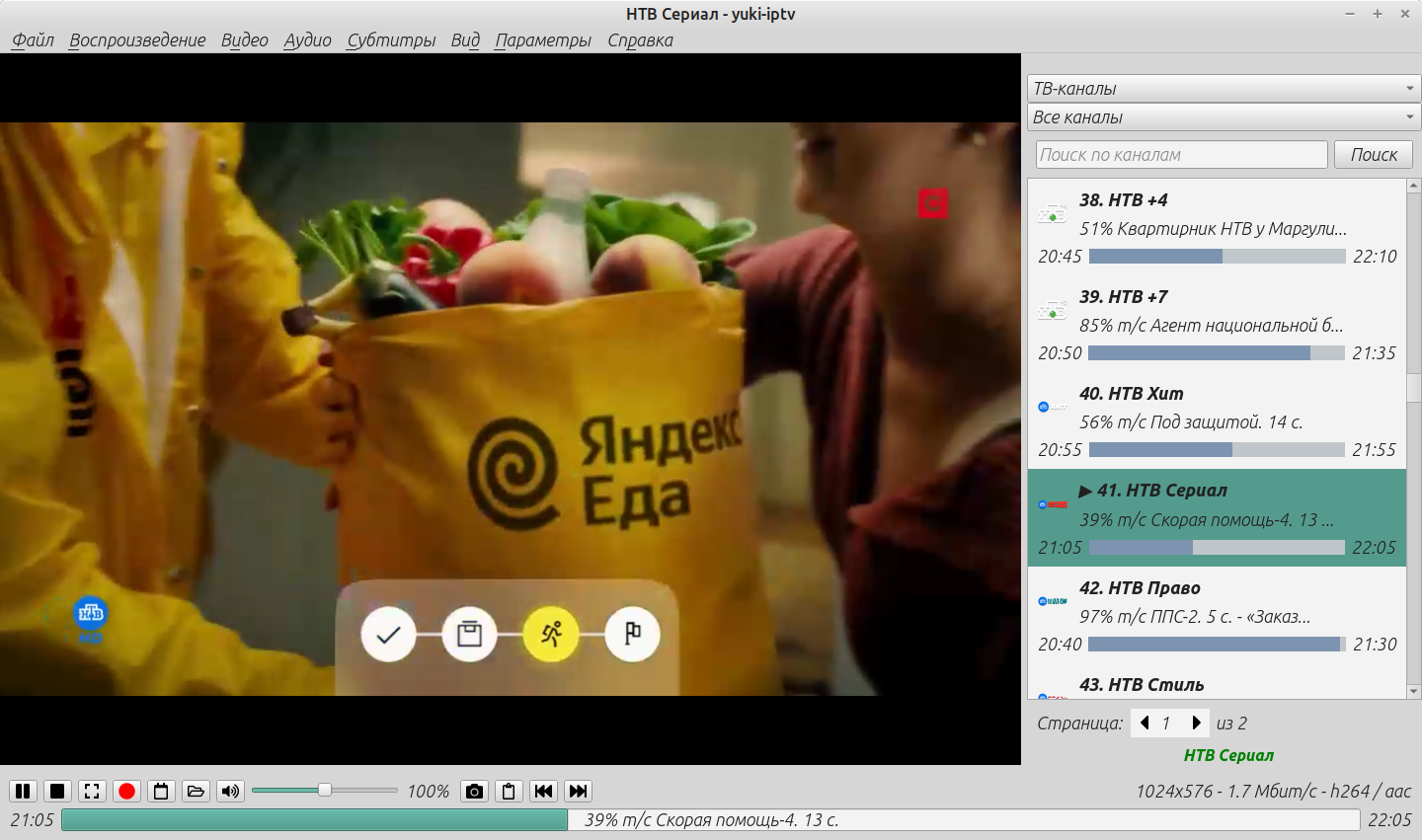
Task: Expand the ТВ-каналы dropdown
Action: (1224, 88)
